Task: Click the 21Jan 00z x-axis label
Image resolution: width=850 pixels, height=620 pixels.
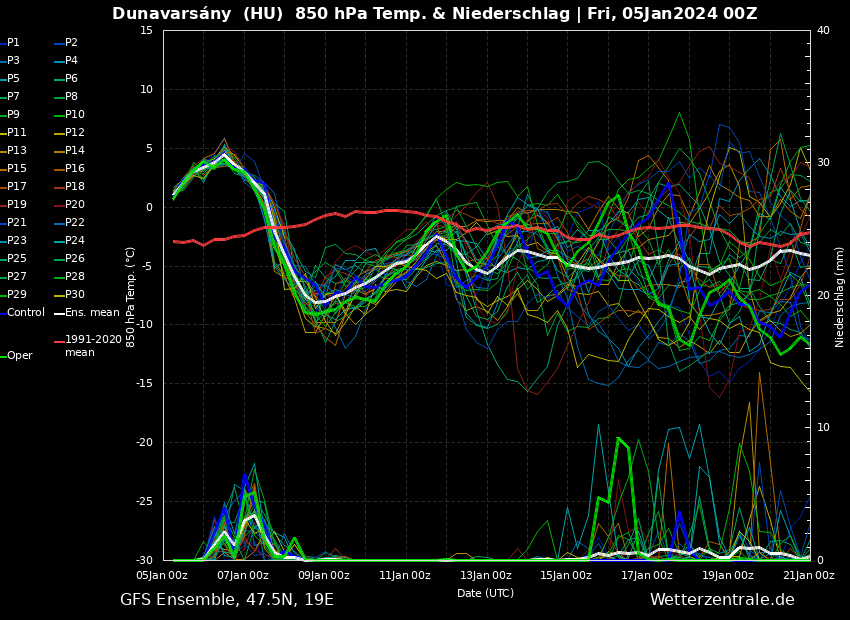Action: point(808,576)
